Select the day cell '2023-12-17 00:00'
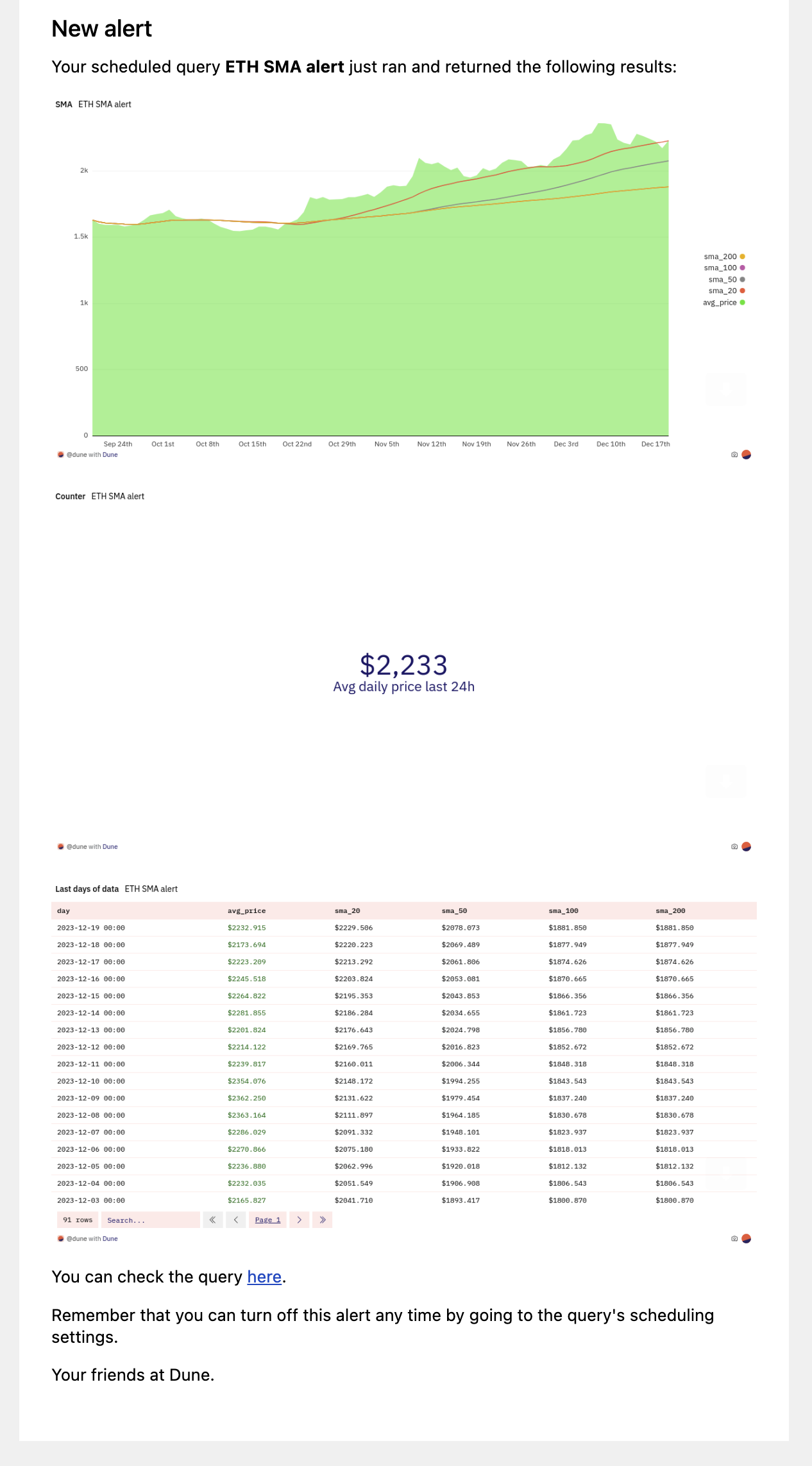The width and height of the screenshot is (812, 1466). (91, 962)
